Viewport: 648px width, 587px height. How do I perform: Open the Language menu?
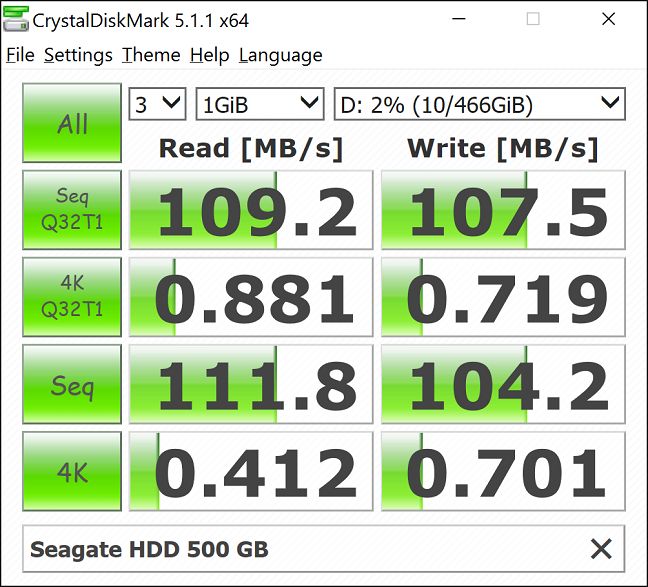click(280, 55)
